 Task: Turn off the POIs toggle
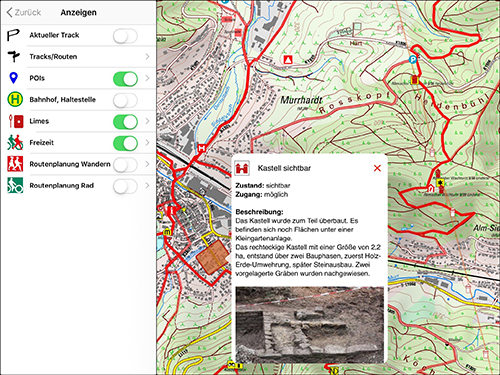[x=125, y=79]
